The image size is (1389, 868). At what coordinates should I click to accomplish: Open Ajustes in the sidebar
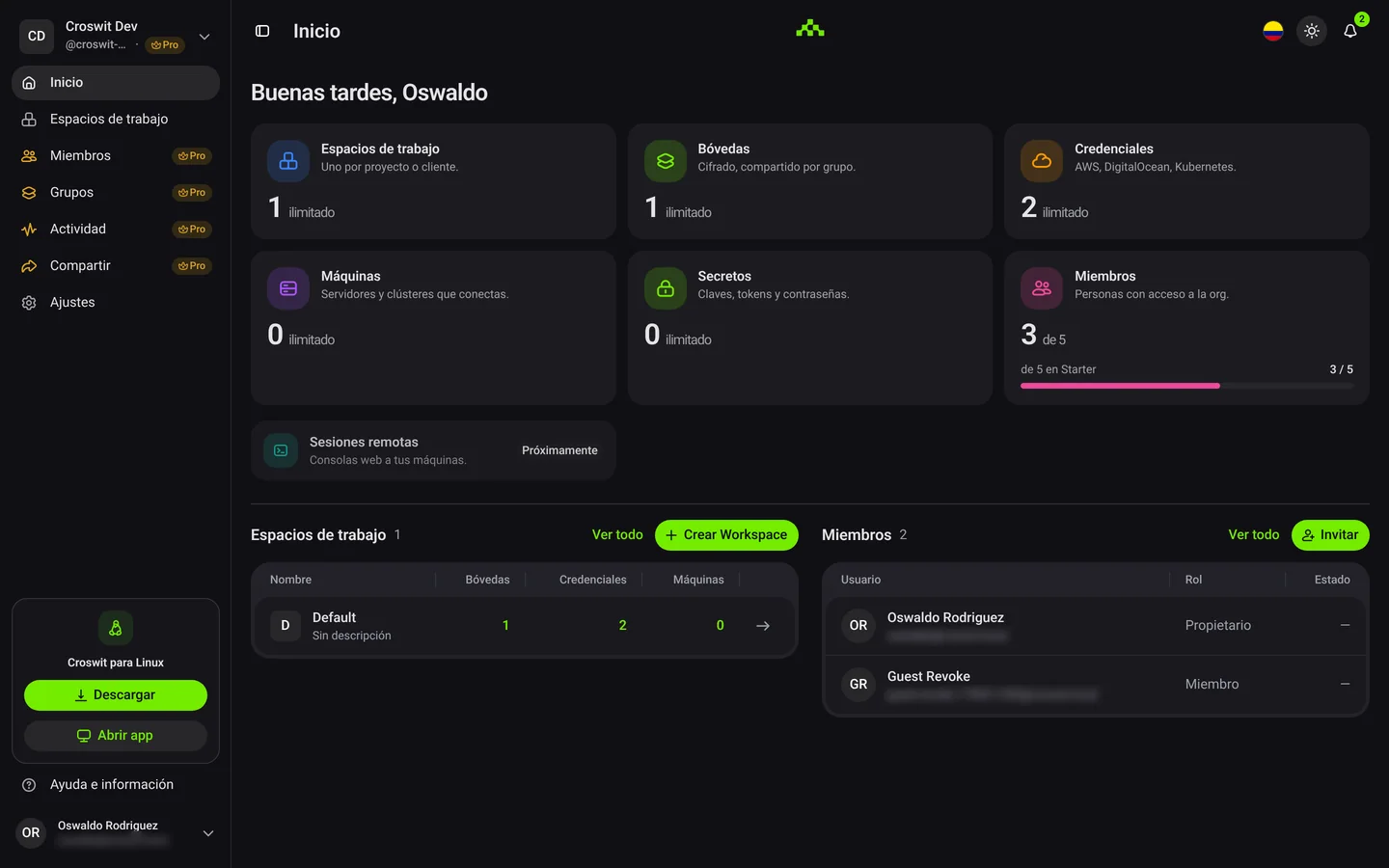tap(116, 303)
